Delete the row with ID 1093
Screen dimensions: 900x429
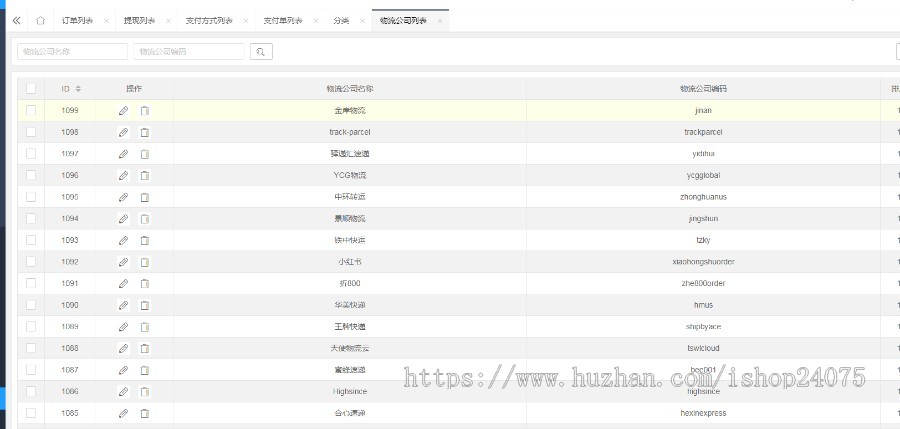coord(145,241)
